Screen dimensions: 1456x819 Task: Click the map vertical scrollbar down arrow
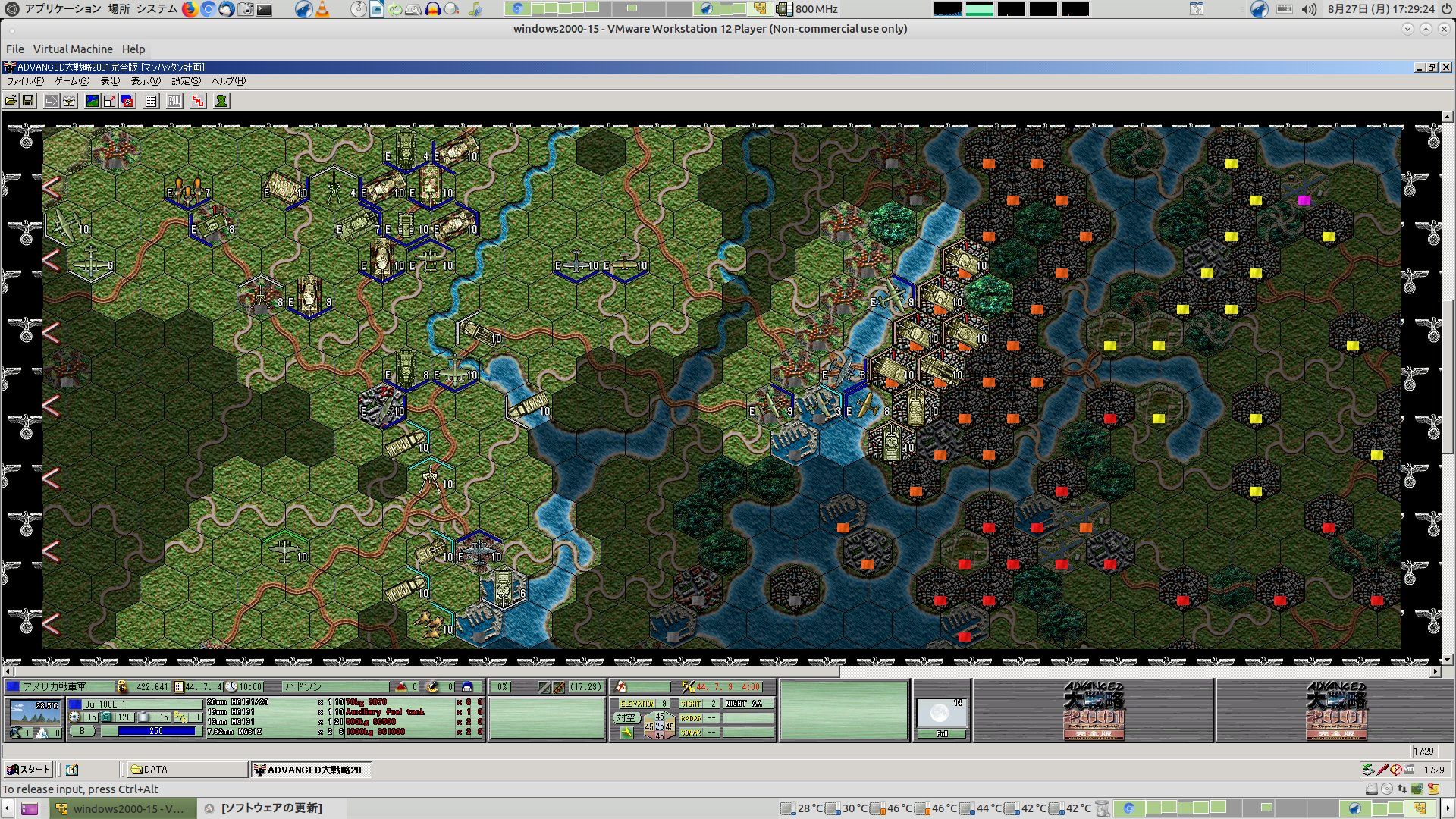[x=1448, y=660]
